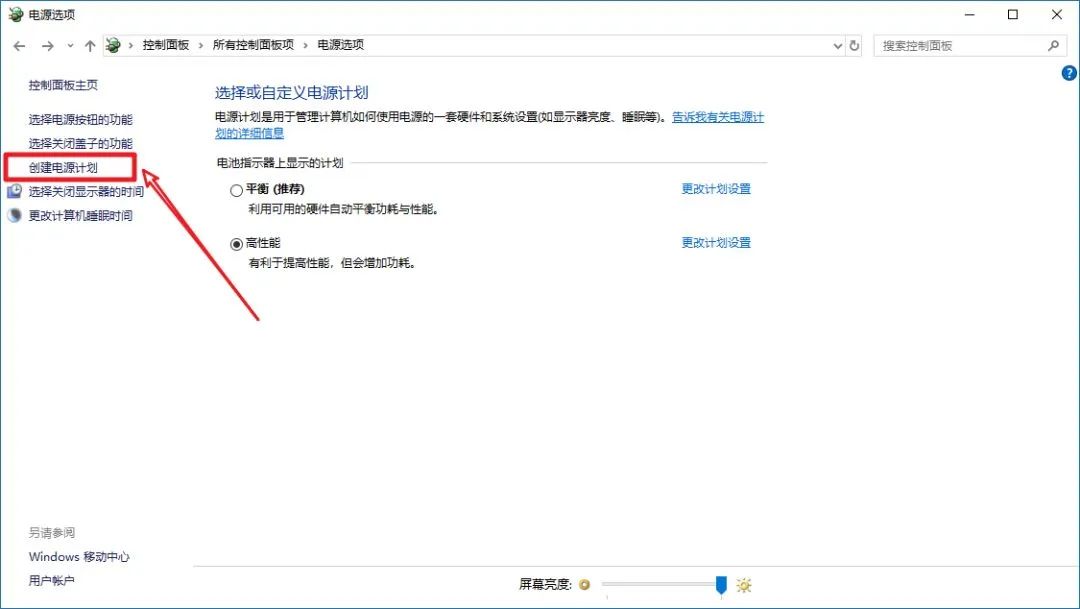Click the forward navigation arrow
Viewport: 1080px width, 609px height.
coord(47,46)
